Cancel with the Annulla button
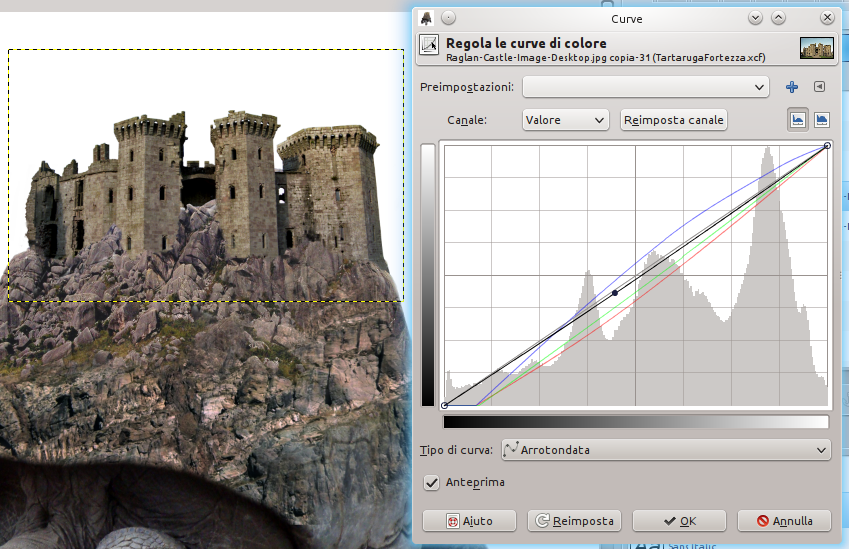 [x=784, y=521]
